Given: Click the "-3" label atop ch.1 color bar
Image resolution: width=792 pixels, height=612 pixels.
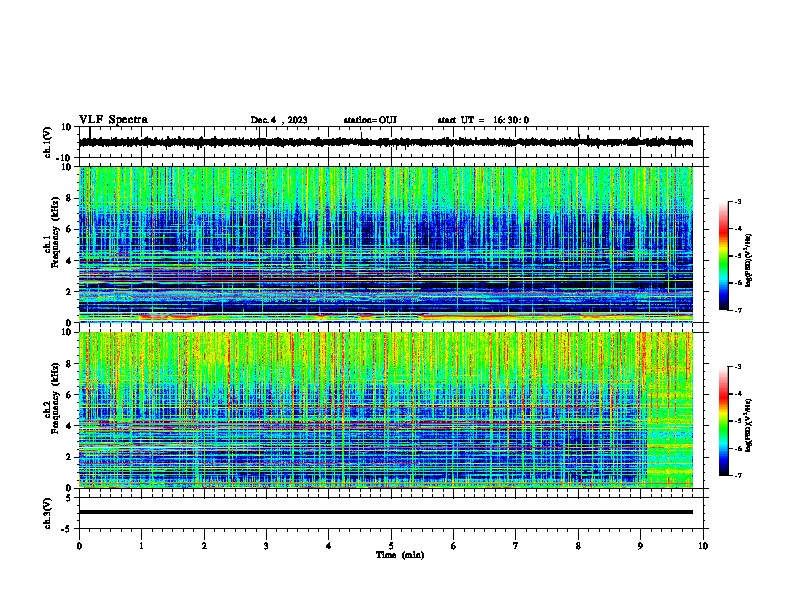Looking at the screenshot, I should tap(737, 202).
